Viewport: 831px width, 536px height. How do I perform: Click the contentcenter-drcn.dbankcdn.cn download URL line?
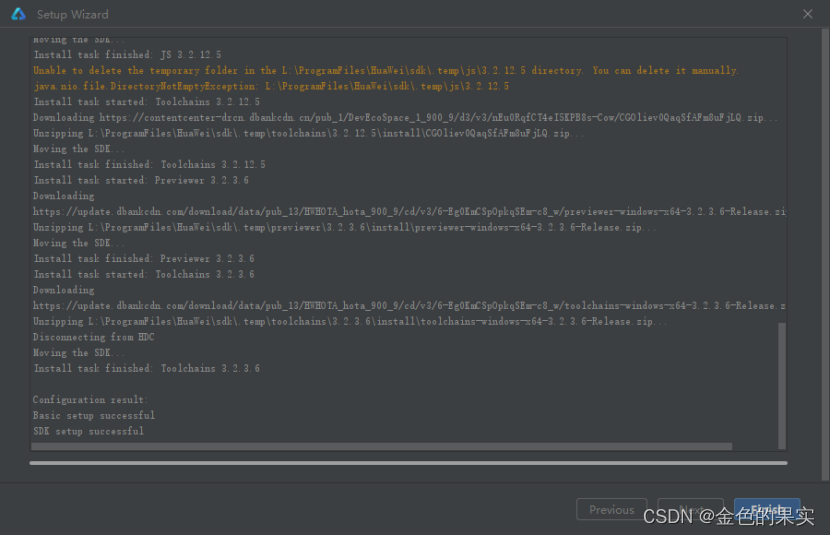coord(405,118)
